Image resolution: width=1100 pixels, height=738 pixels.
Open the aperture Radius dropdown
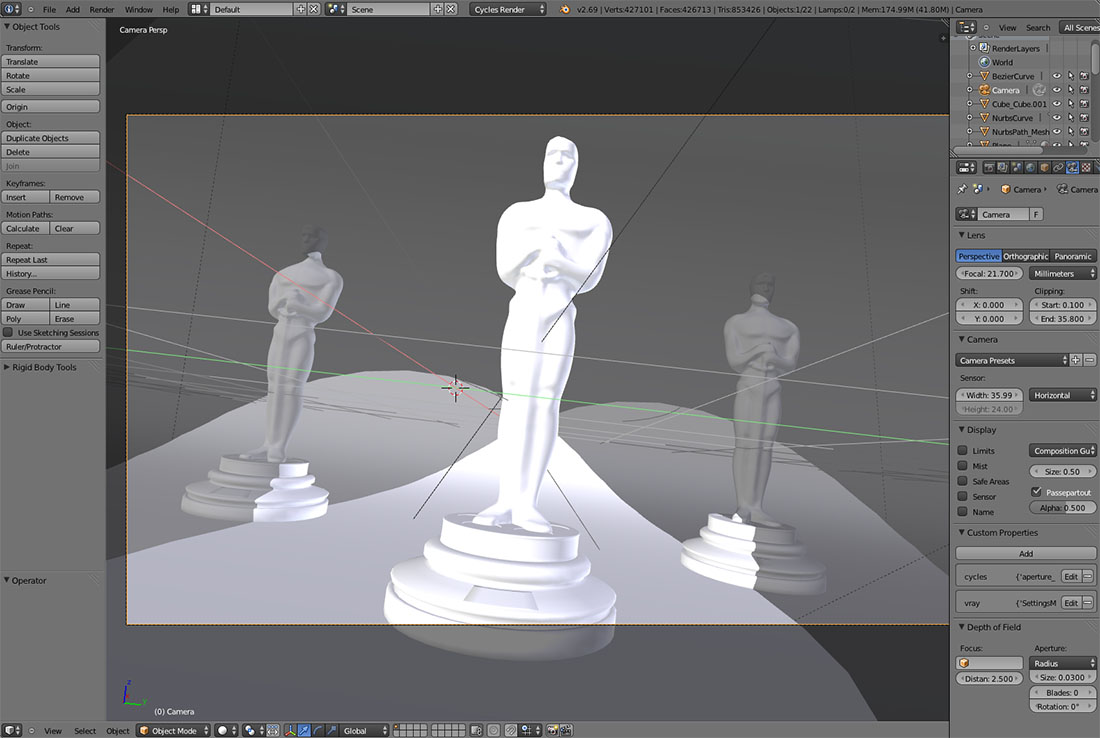[1062, 663]
